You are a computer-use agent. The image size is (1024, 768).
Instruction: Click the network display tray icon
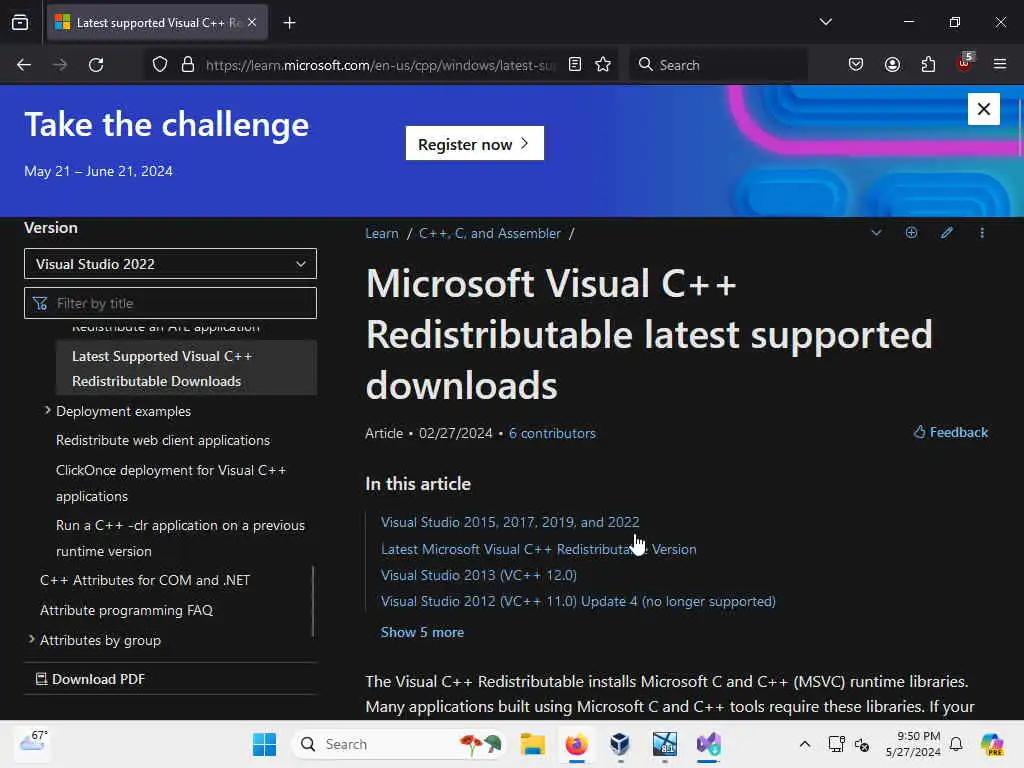coord(836,744)
